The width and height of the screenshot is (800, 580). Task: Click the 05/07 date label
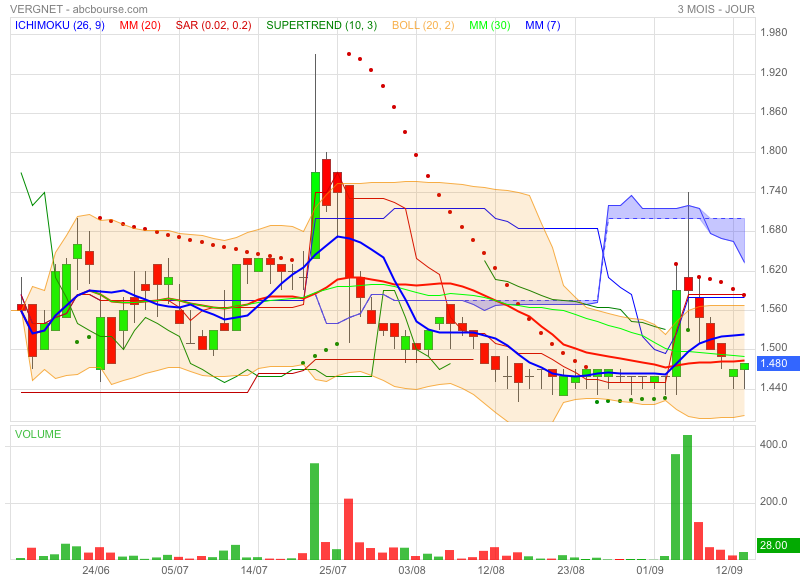click(x=175, y=570)
